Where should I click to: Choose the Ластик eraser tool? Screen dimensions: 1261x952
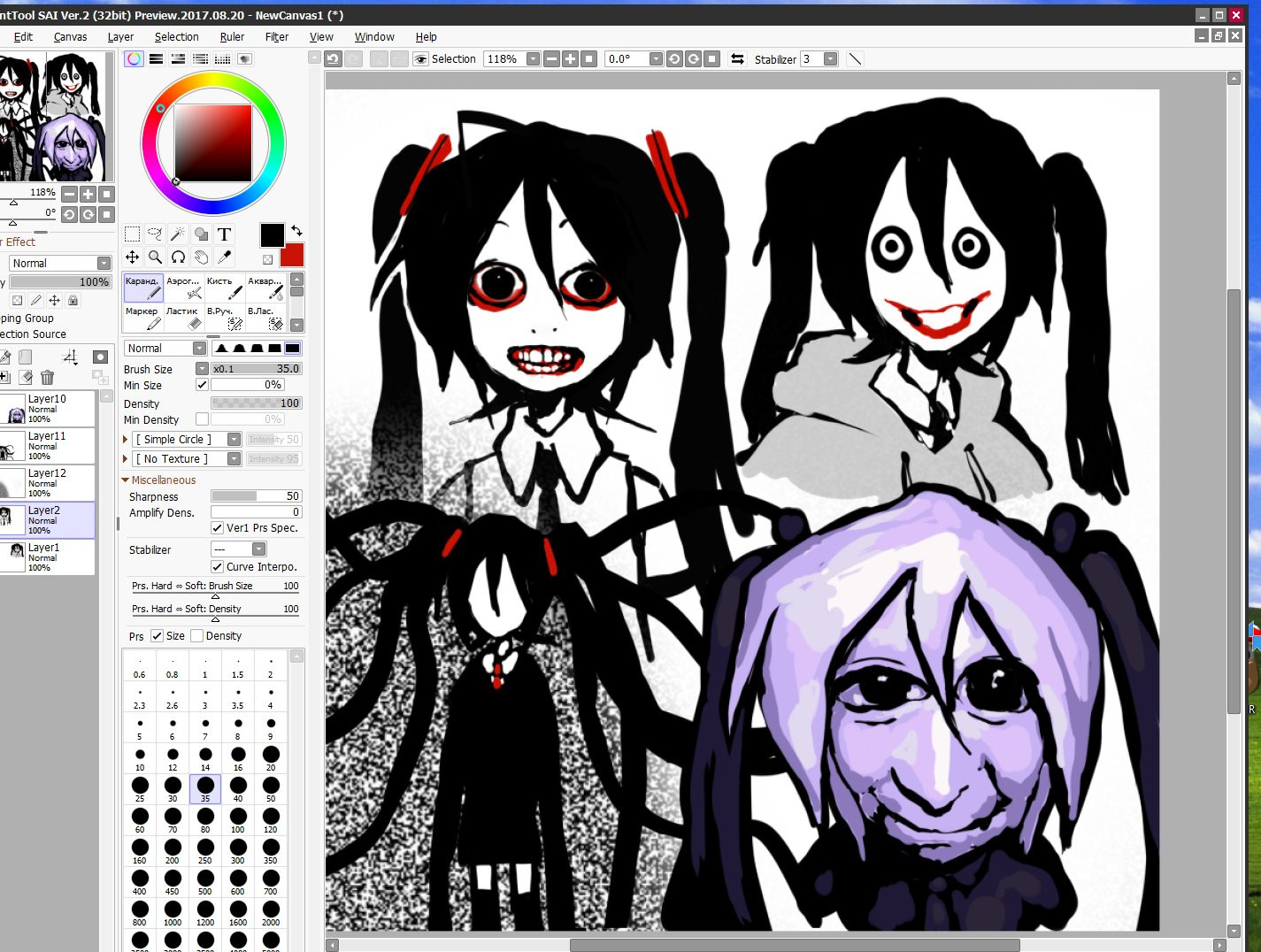pyautogui.click(x=183, y=318)
